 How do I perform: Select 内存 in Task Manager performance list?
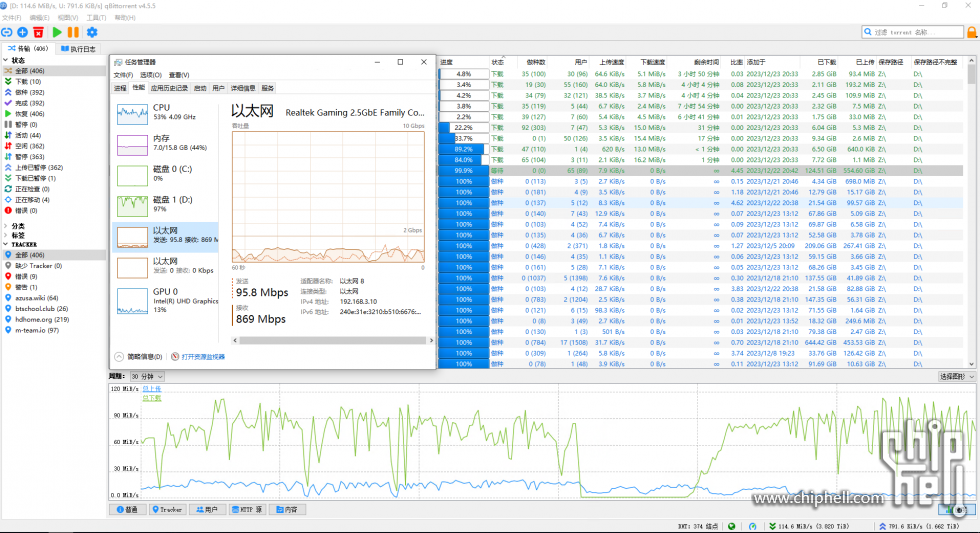click(166, 145)
